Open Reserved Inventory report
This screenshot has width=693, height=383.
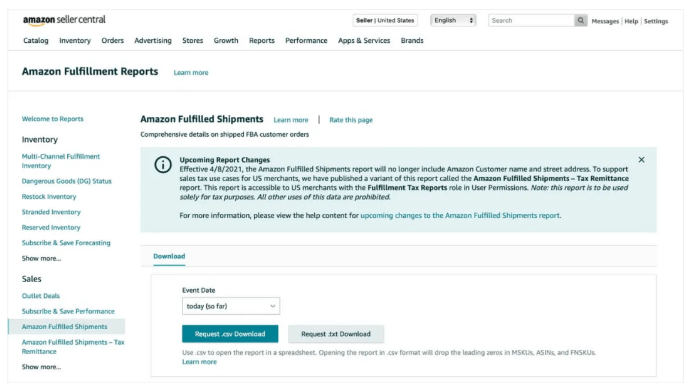click(x=51, y=228)
